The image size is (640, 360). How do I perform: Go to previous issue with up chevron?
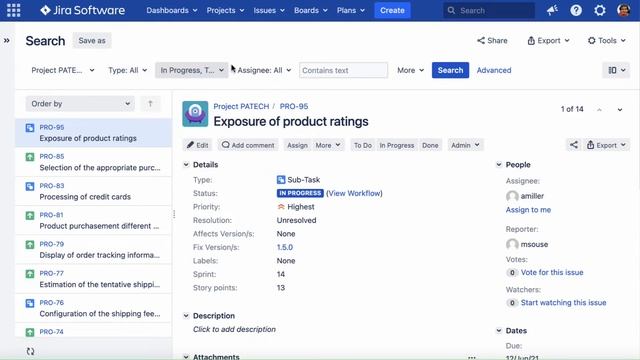pos(599,109)
